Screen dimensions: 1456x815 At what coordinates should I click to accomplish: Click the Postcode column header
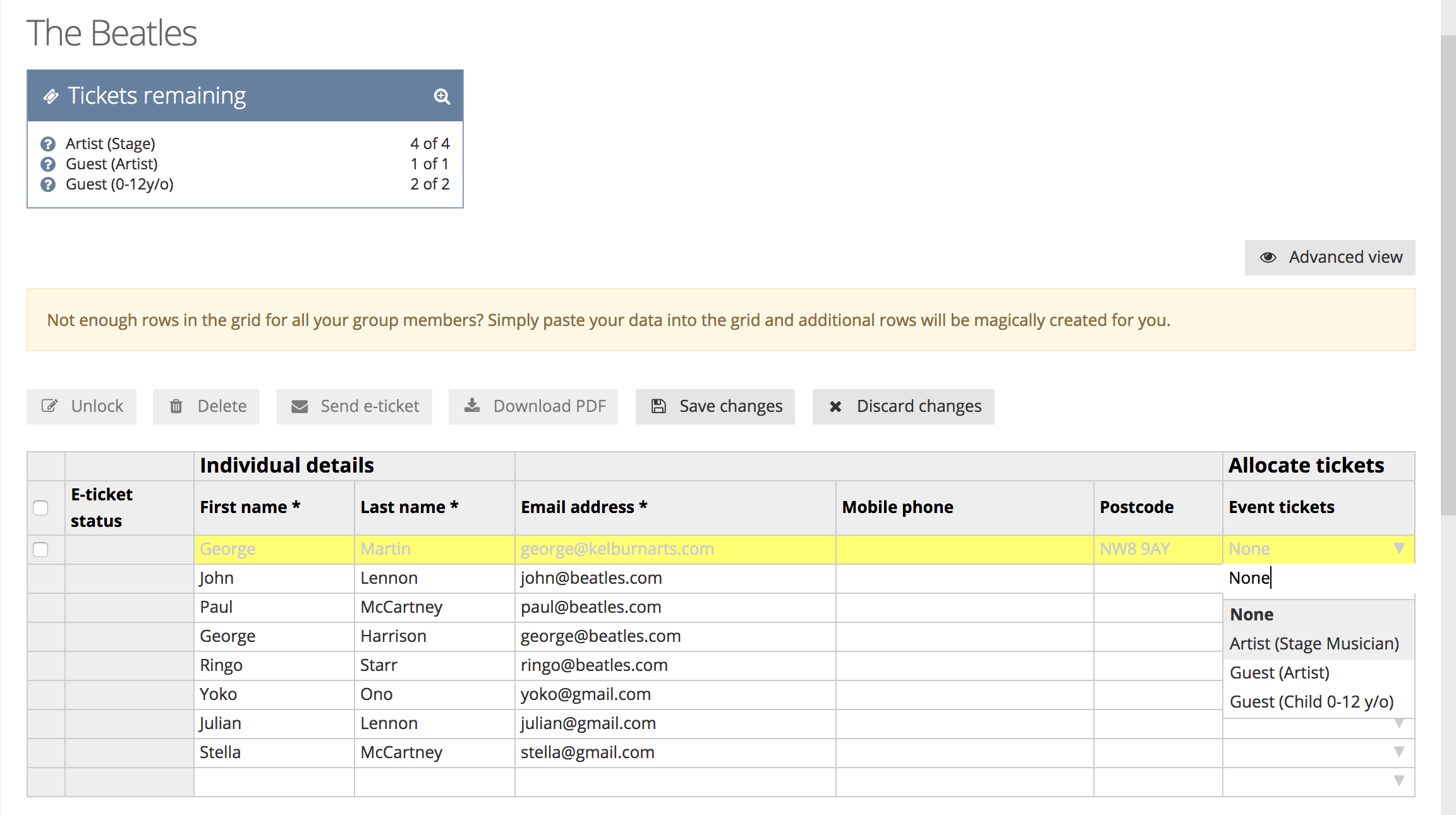(1158, 507)
